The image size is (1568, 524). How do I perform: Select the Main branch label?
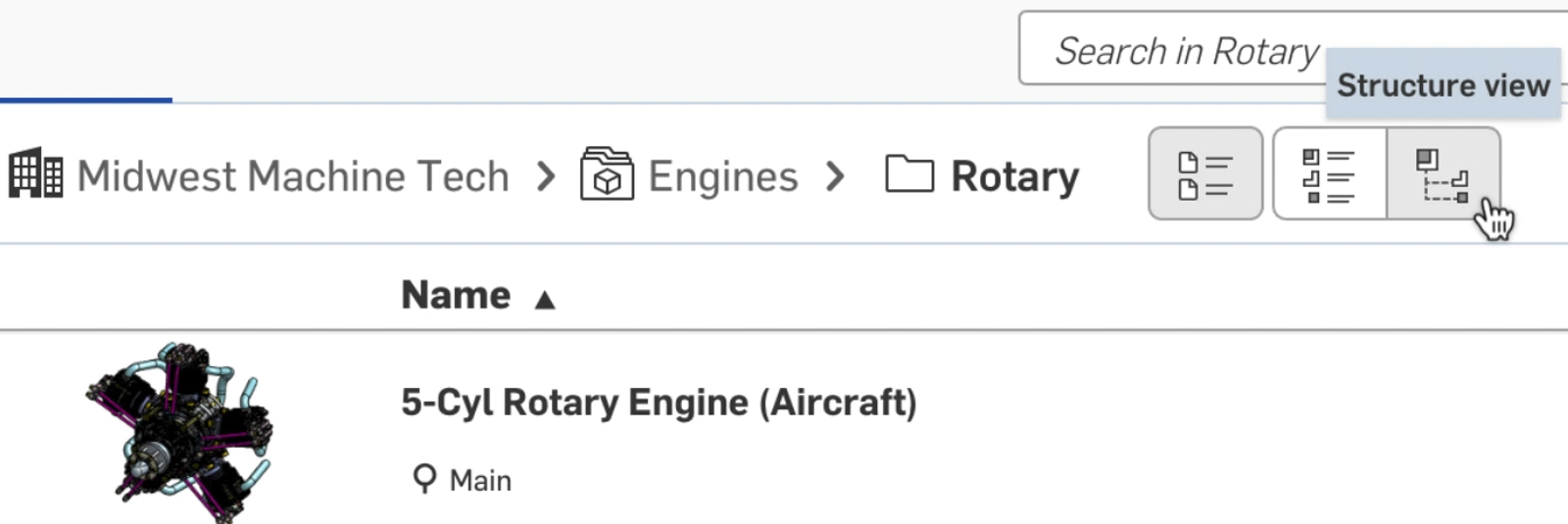click(x=480, y=481)
